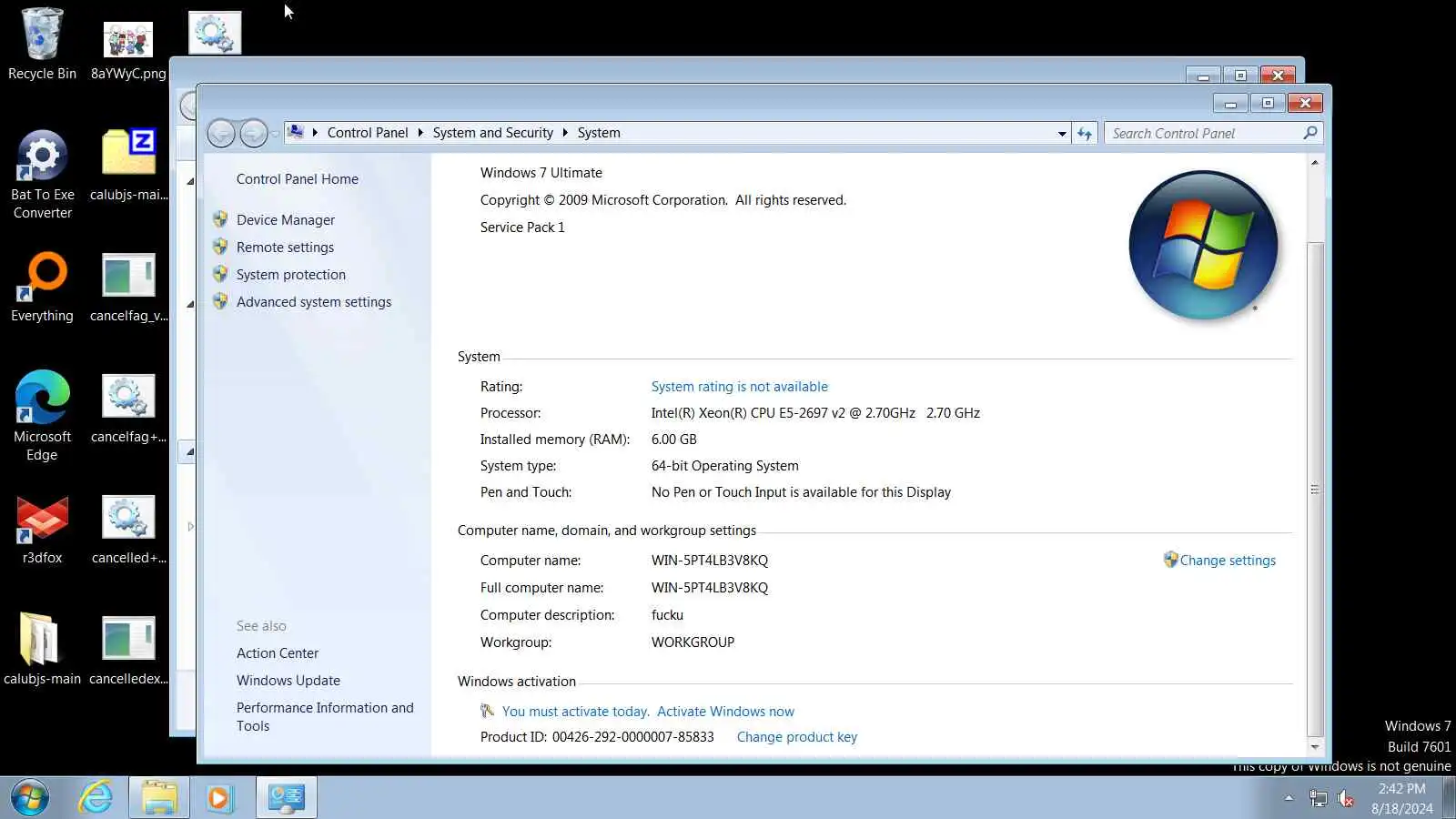The height and width of the screenshot is (819, 1456).
Task: Launch the Everything search shortcut
Action: point(42,287)
